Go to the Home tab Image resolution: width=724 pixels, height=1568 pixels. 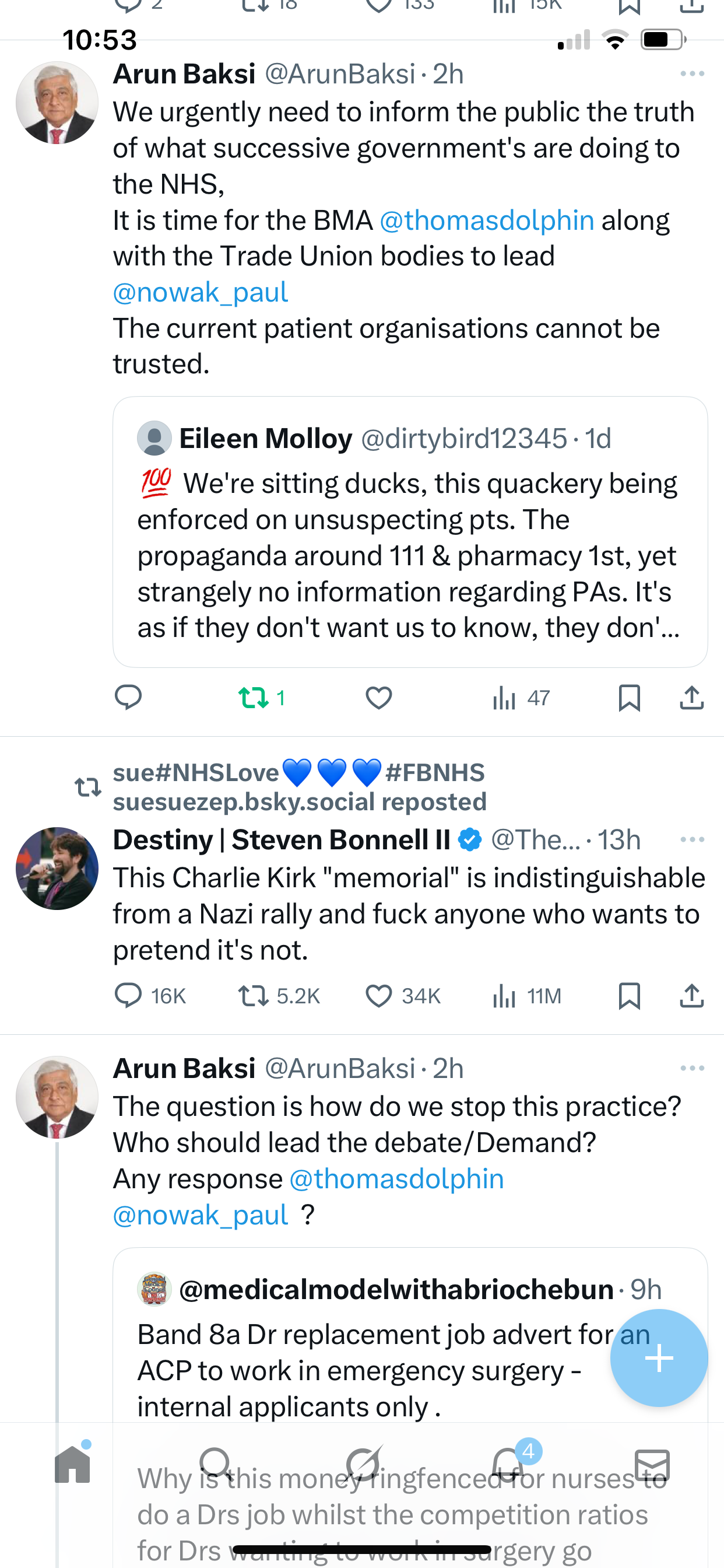(x=72, y=1465)
